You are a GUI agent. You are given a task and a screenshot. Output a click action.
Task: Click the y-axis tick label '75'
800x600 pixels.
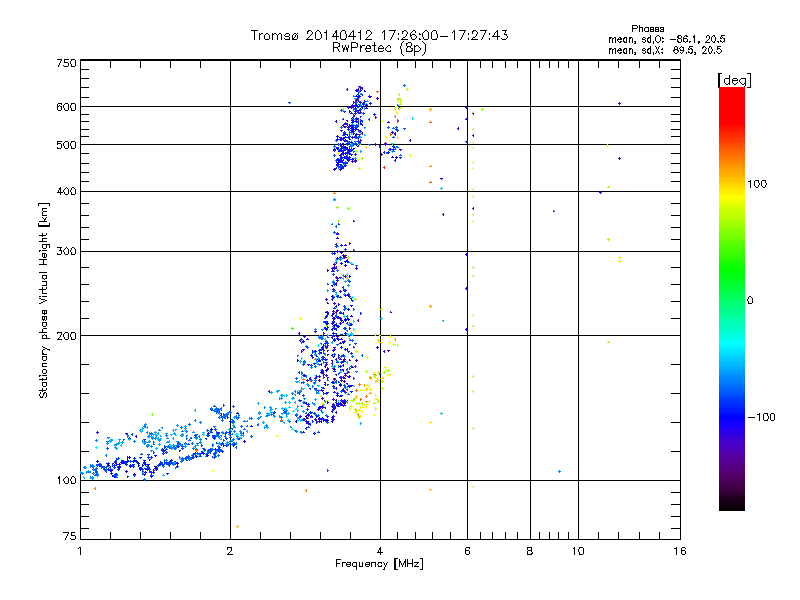pos(70,536)
